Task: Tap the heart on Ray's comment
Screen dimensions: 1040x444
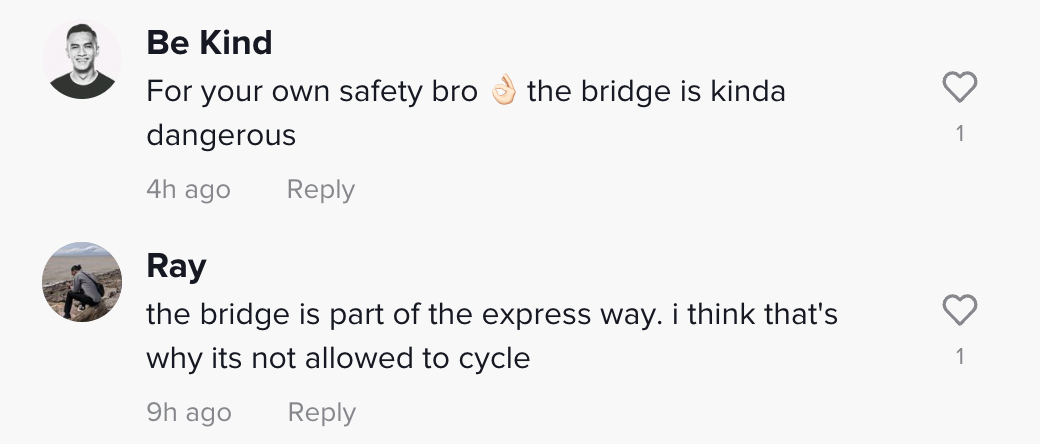Action: pyautogui.click(x=960, y=313)
